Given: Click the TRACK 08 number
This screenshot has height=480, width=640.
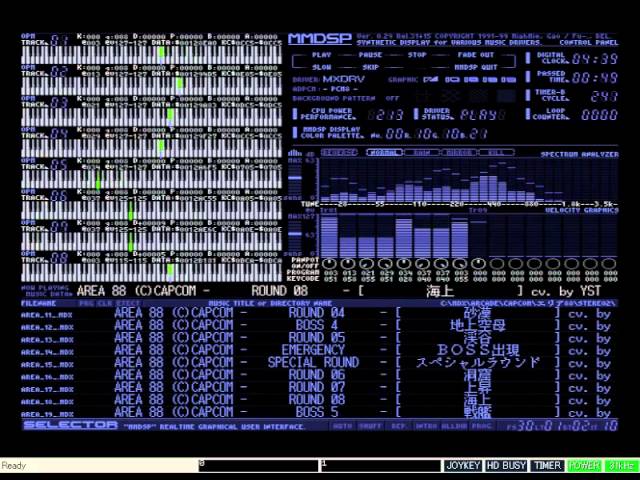Looking at the screenshot, I should click(x=59, y=258).
